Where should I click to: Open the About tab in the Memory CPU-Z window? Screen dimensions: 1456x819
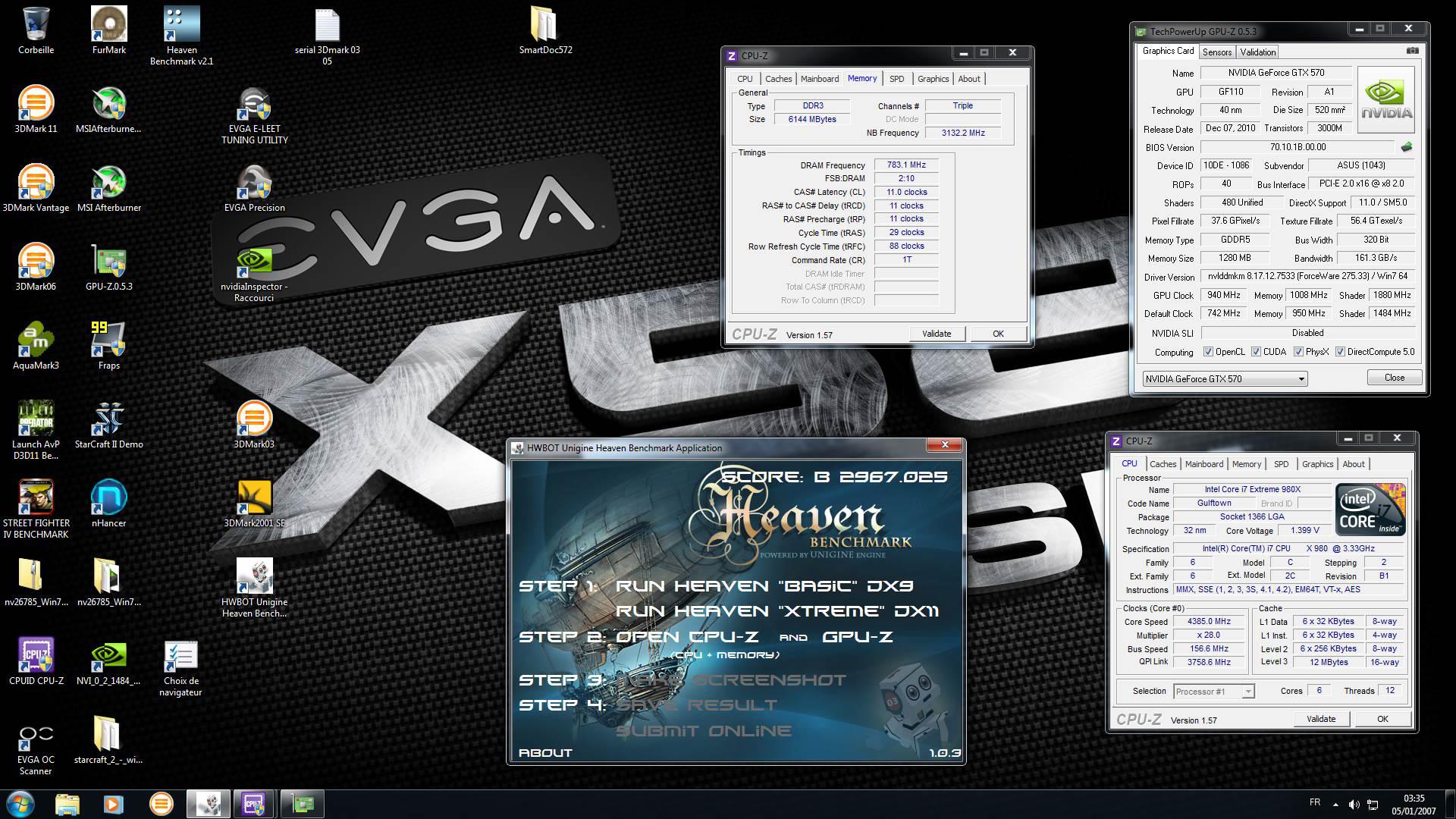click(968, 79)
